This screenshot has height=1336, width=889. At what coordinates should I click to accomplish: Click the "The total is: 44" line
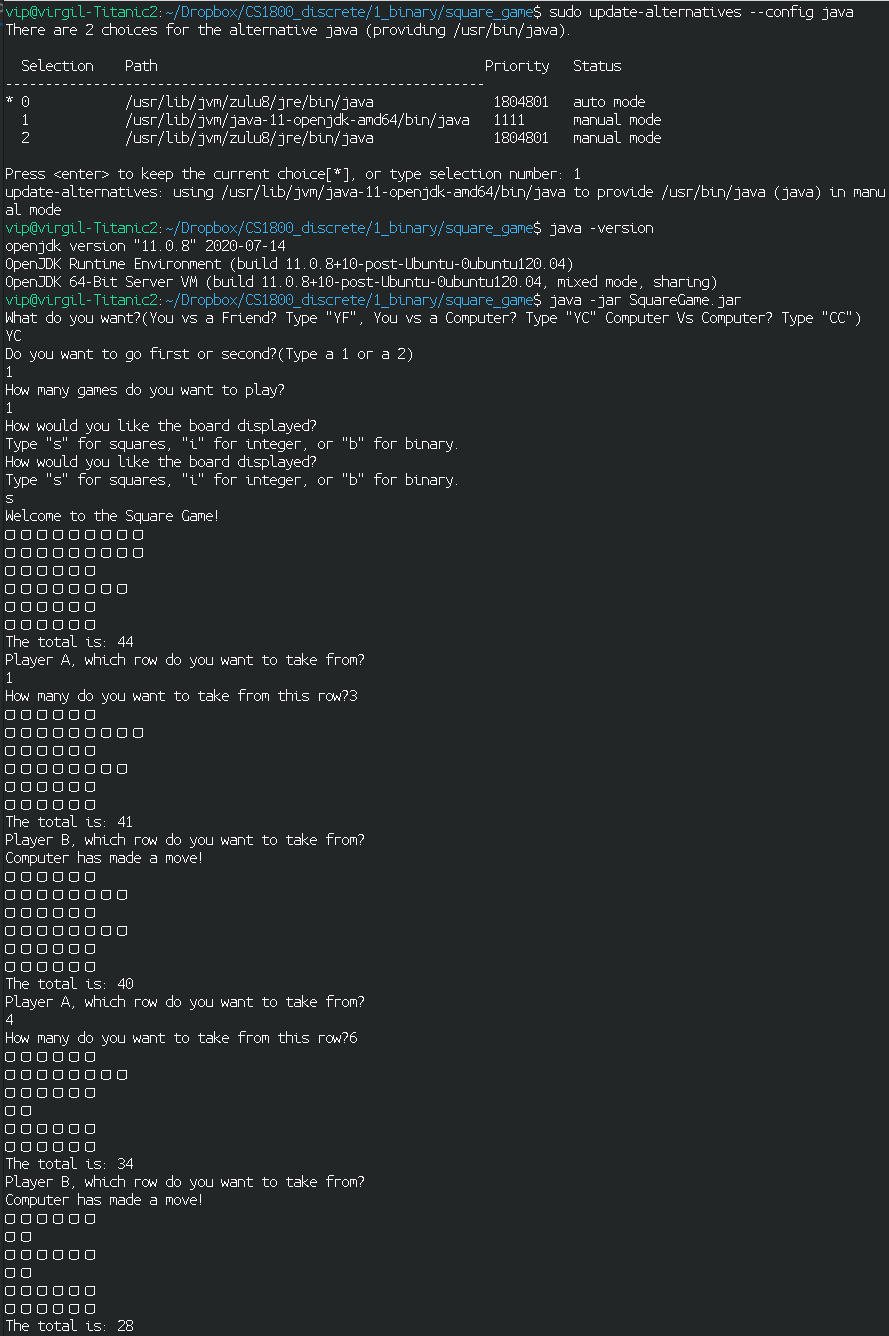coord(69,642)
